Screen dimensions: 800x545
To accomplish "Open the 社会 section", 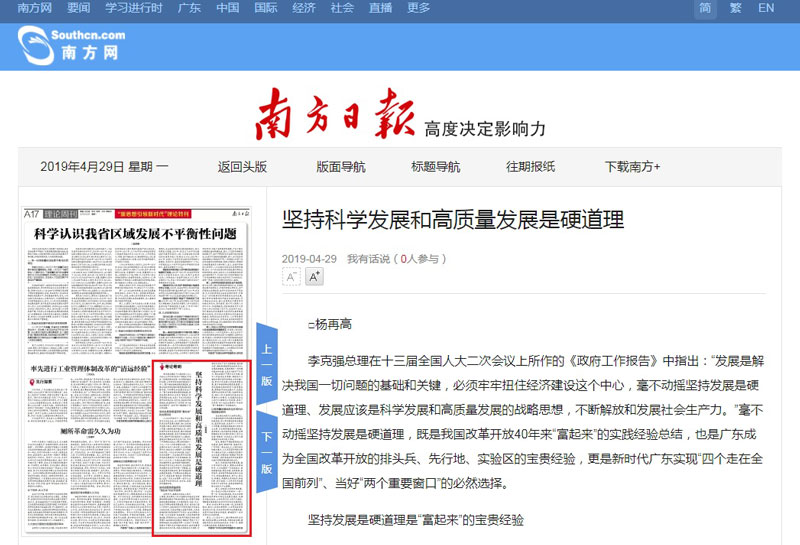I will [342, 8].
